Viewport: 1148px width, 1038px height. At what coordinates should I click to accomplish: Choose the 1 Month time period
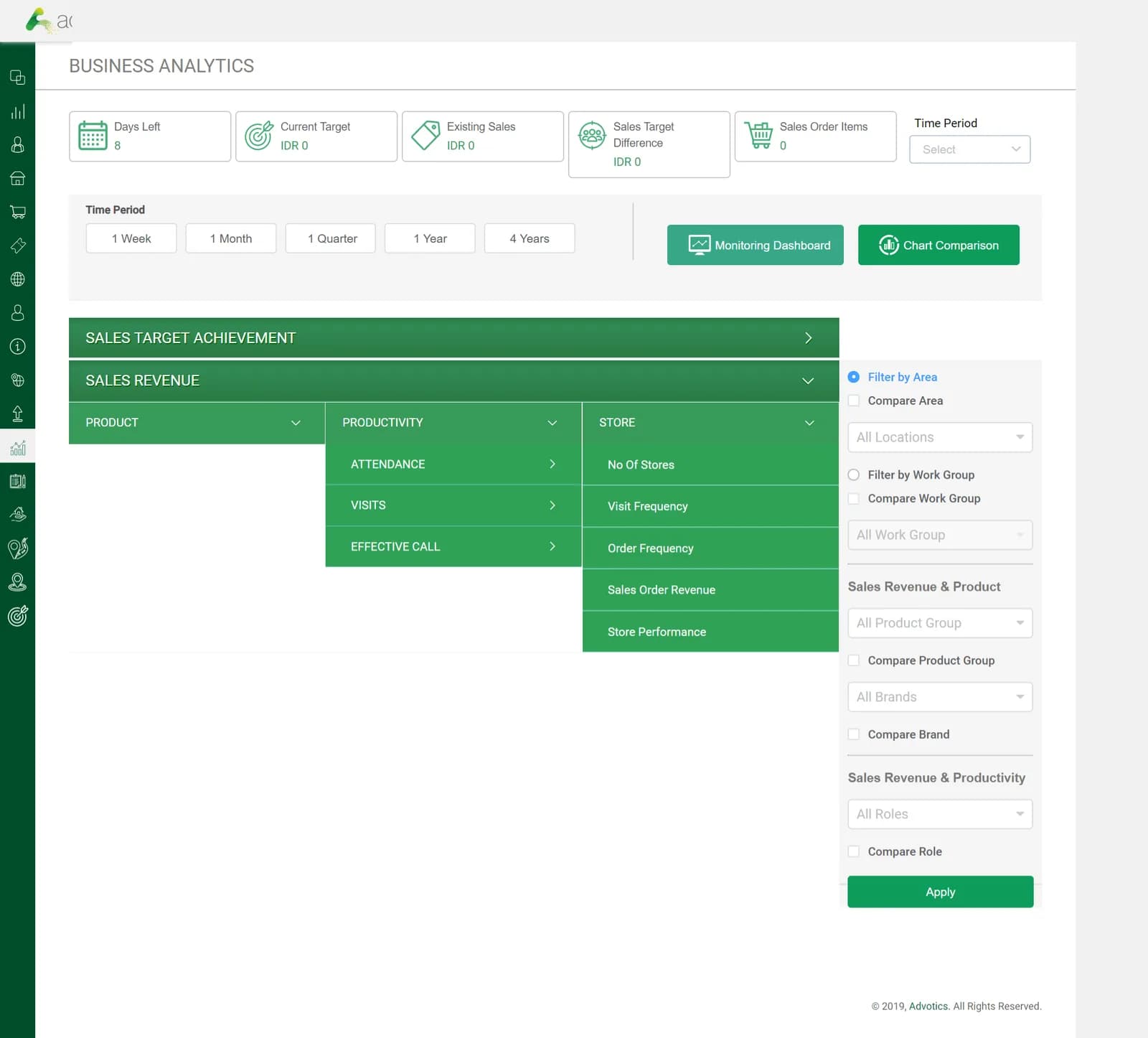[231, 238]
